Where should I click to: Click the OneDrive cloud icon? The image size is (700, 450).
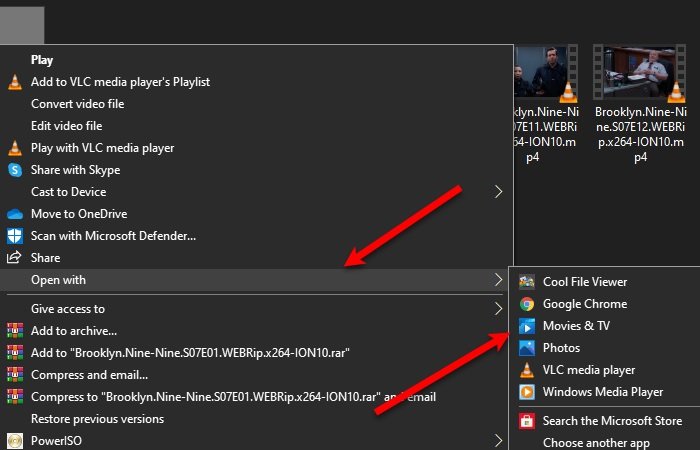[15, 214]
